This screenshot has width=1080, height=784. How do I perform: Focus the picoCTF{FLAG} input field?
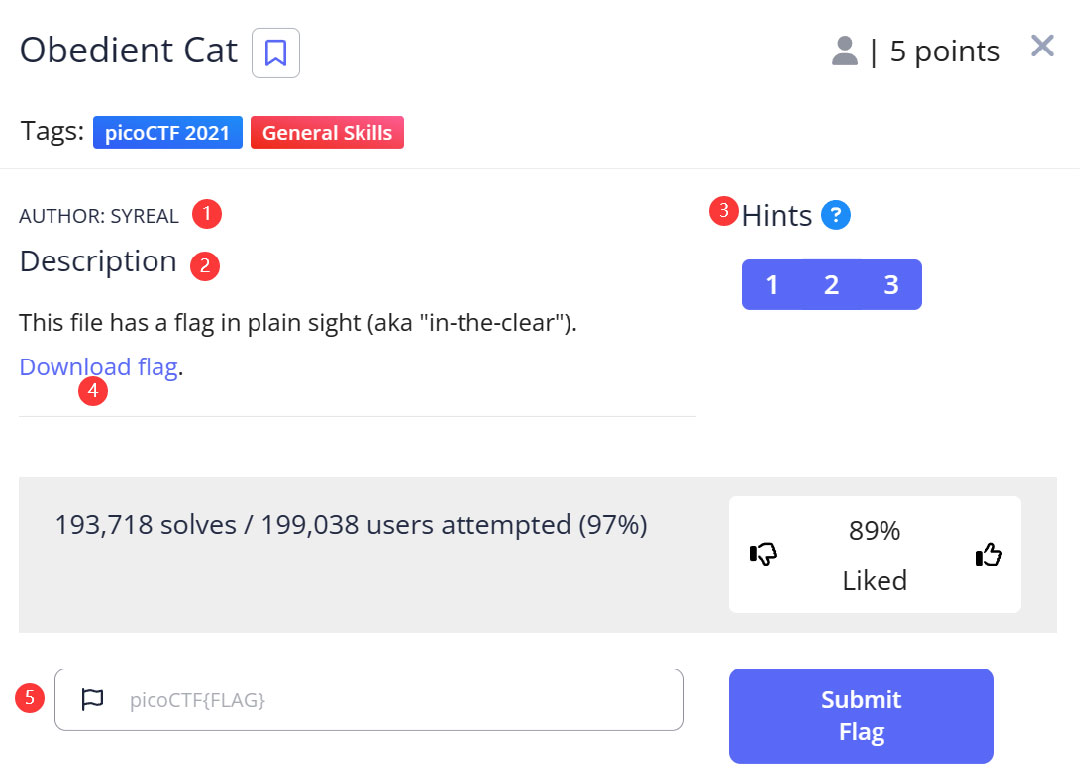click(x=400, y=700)
